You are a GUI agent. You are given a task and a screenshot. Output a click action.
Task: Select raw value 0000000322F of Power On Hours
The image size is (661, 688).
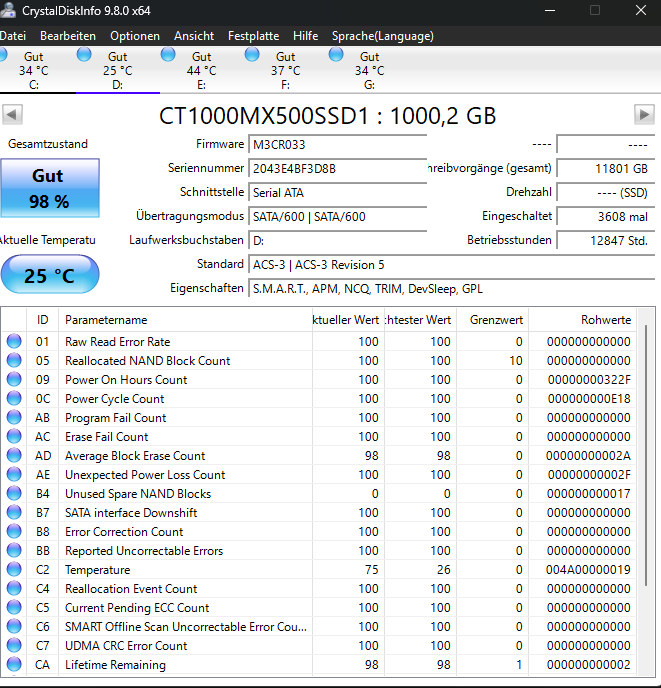[589, 380]
